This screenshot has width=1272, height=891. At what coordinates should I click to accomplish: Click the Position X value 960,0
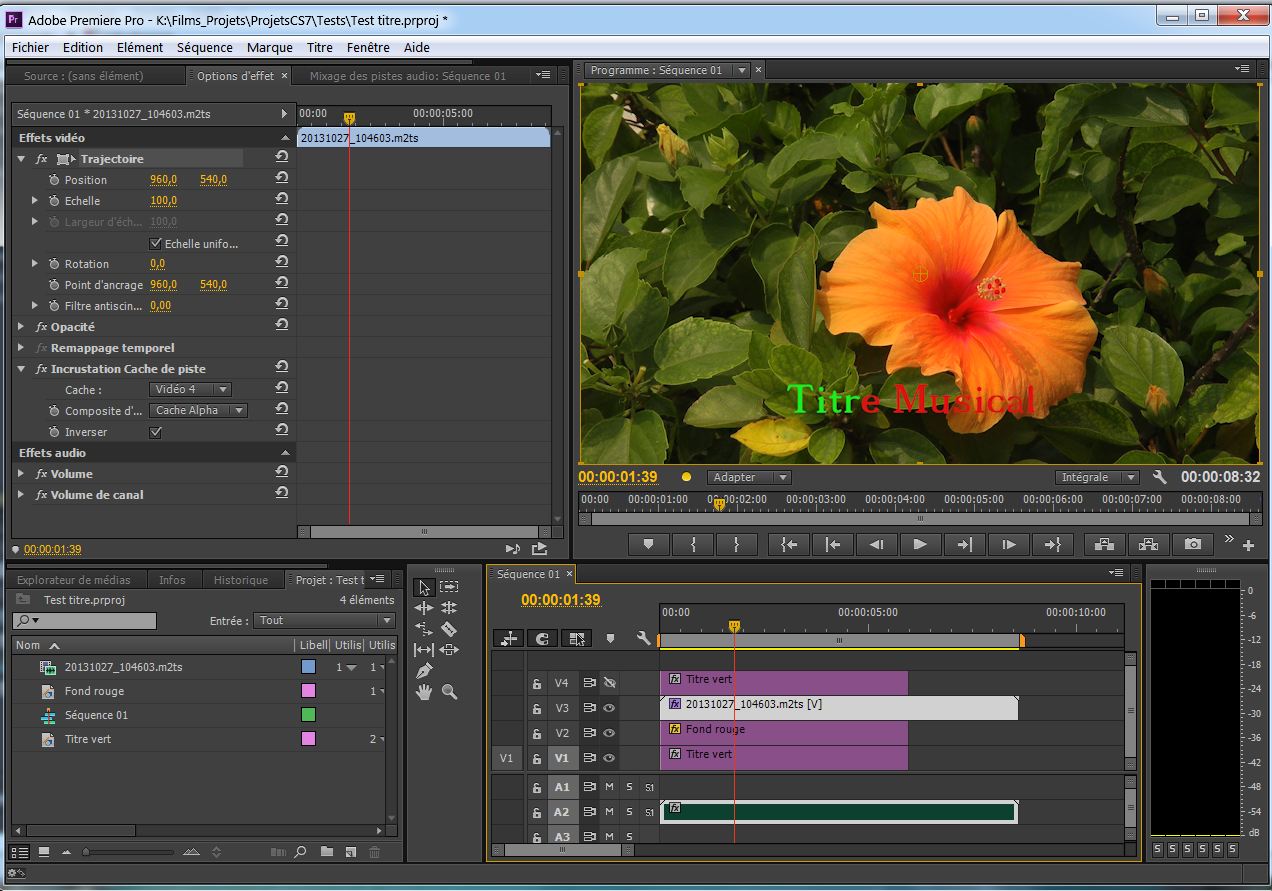pyautogui.click(x=163, y=180)
